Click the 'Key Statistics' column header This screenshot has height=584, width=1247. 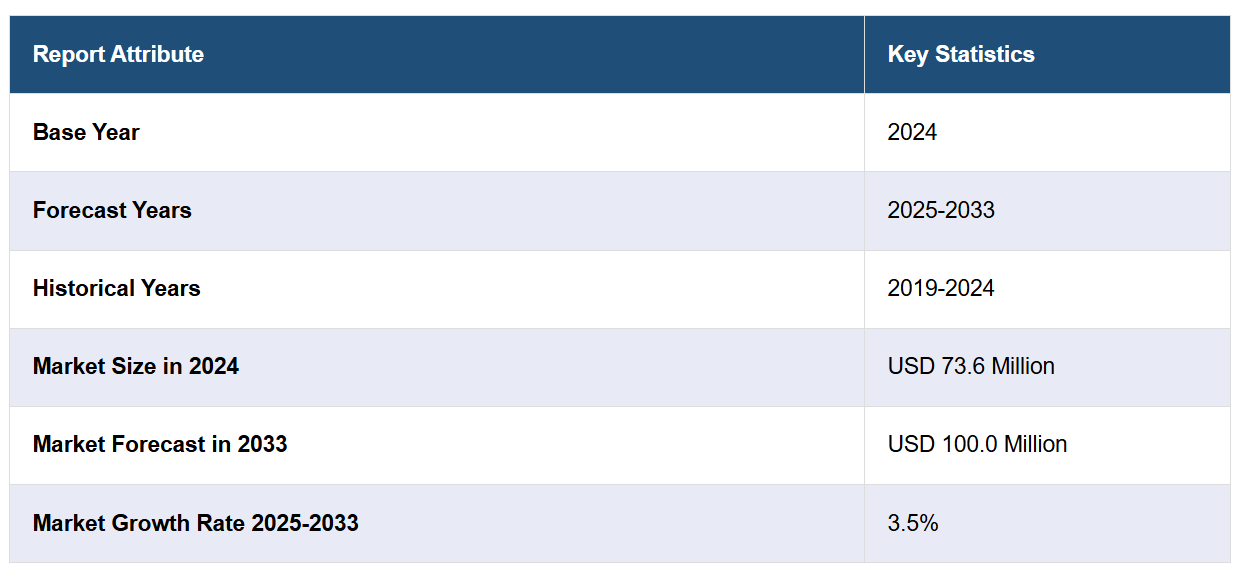[960, 54]
